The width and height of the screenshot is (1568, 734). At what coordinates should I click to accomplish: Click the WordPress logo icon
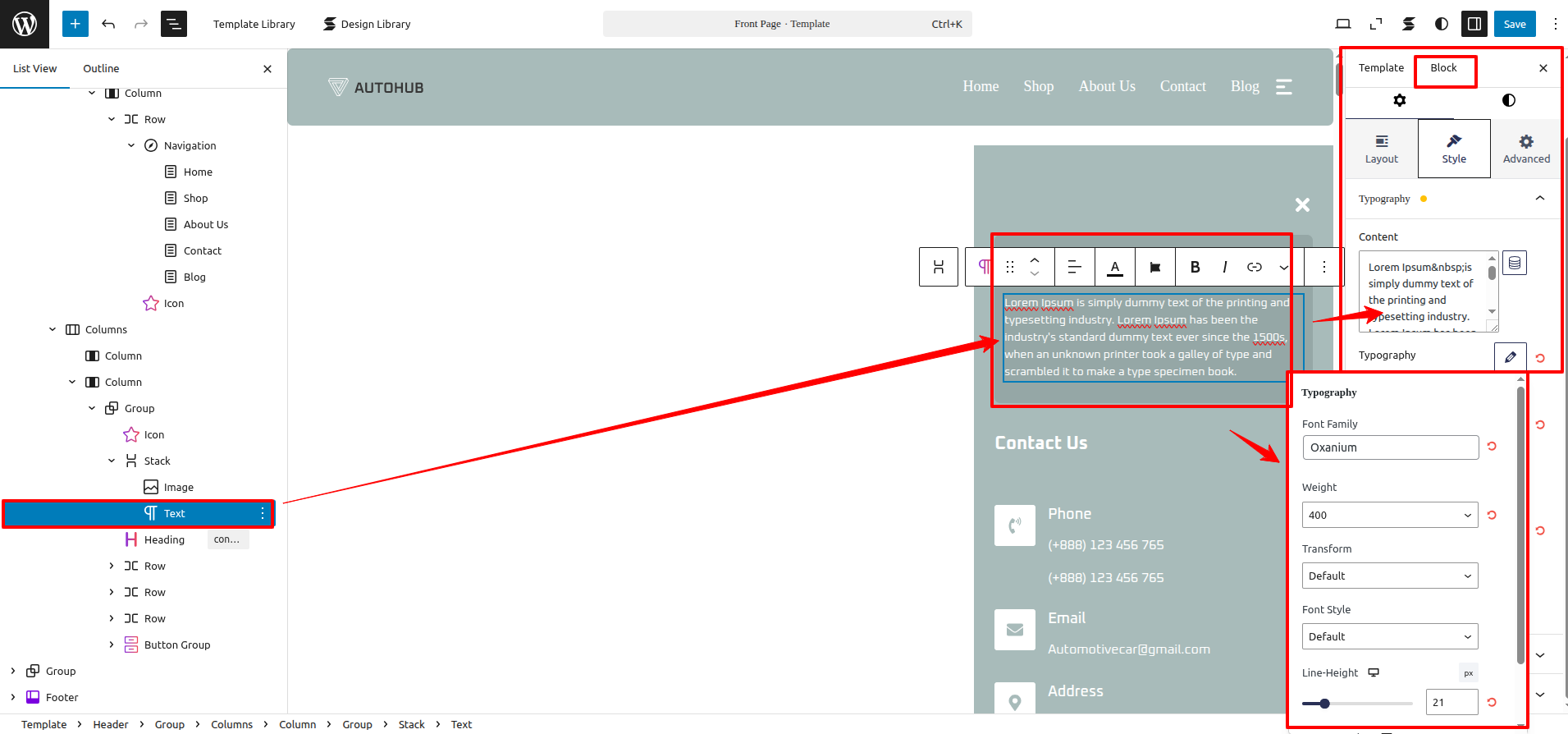point(25,24)
